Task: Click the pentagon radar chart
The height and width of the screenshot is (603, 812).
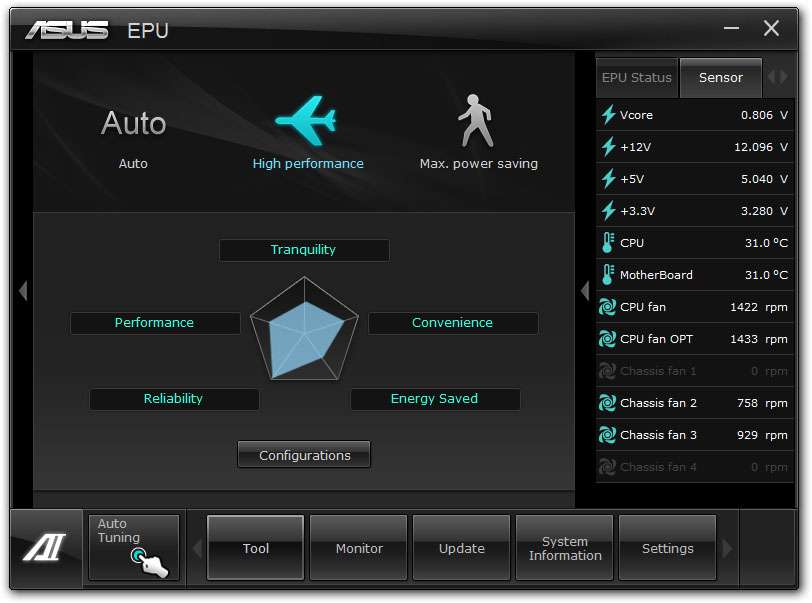Action: 304,329
